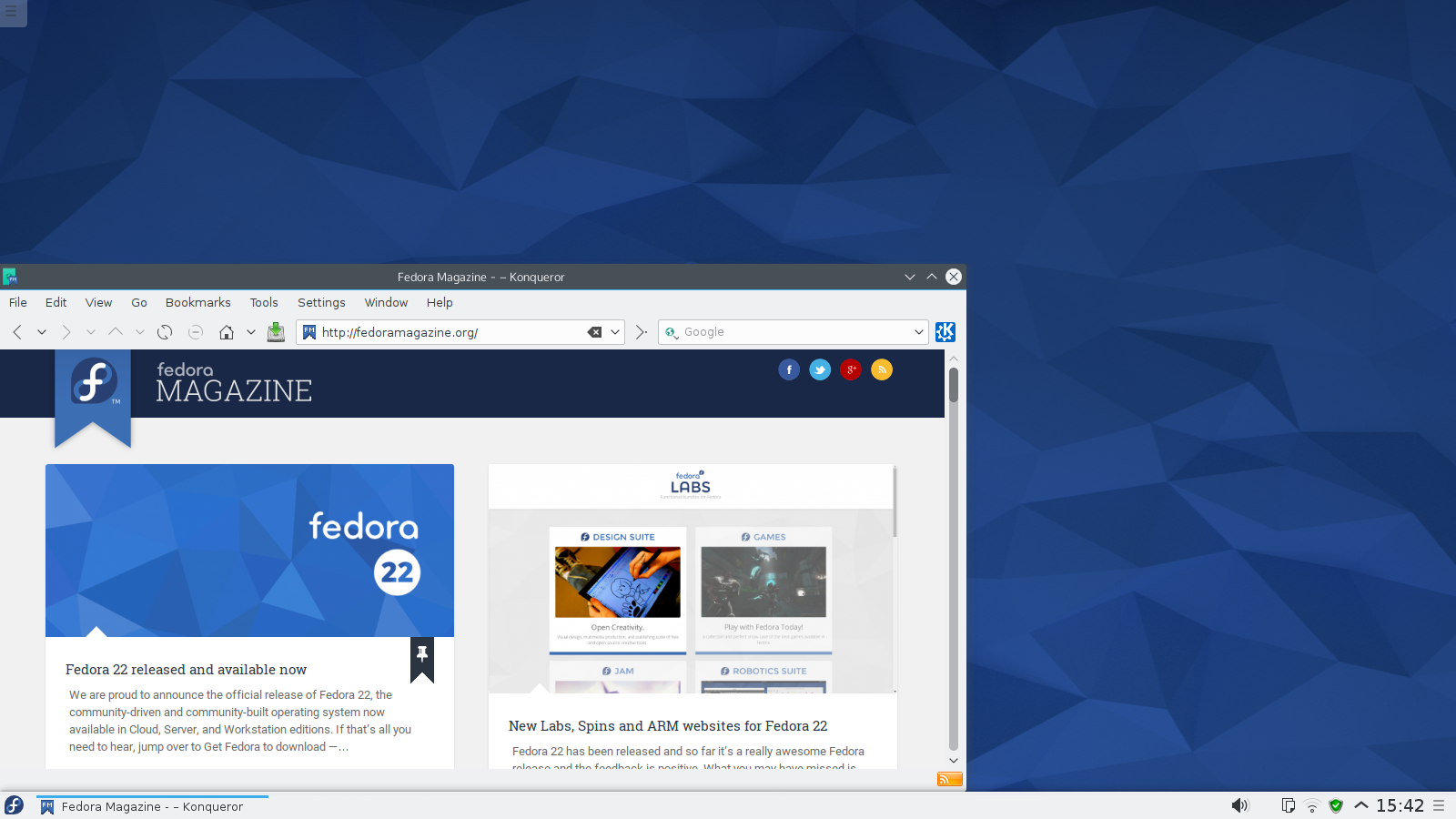
Task: Open the Home button dropdown arrow
Action: 251,332
